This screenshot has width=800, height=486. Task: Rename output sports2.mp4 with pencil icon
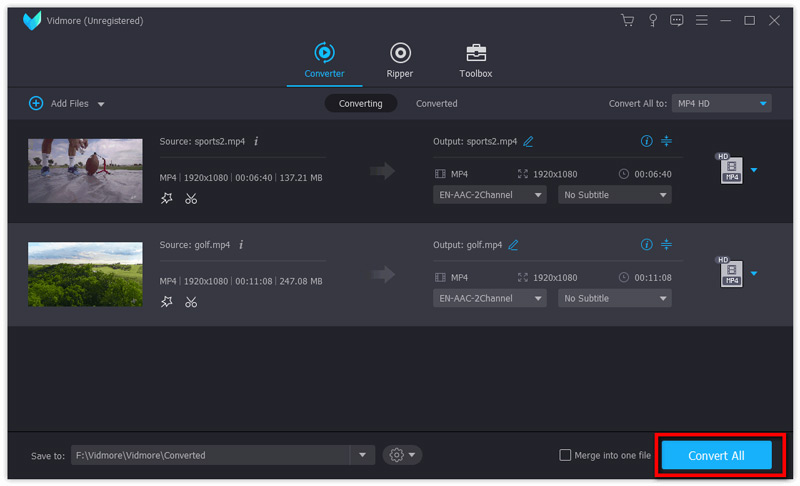tap(528, 141)
